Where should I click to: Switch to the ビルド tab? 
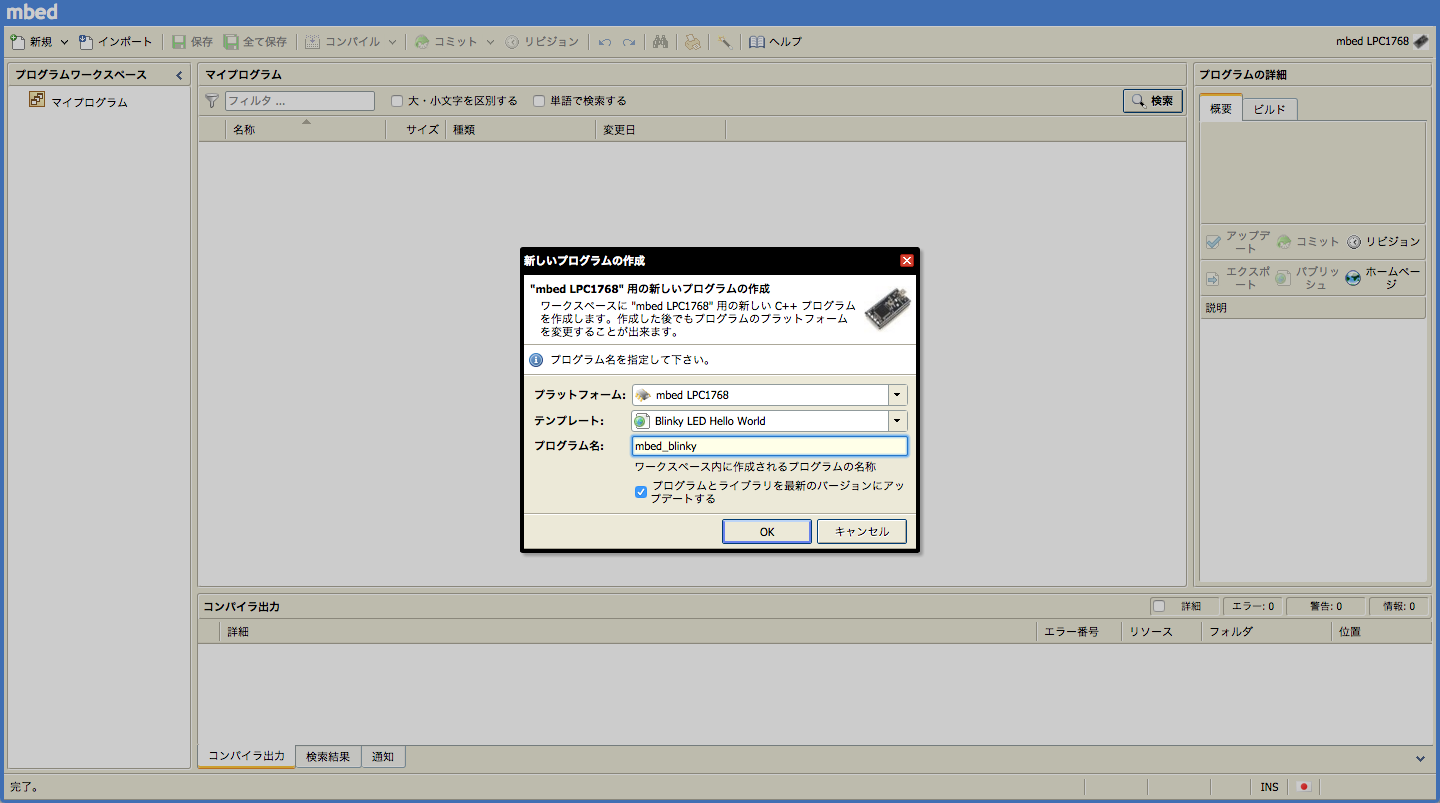1269,109
